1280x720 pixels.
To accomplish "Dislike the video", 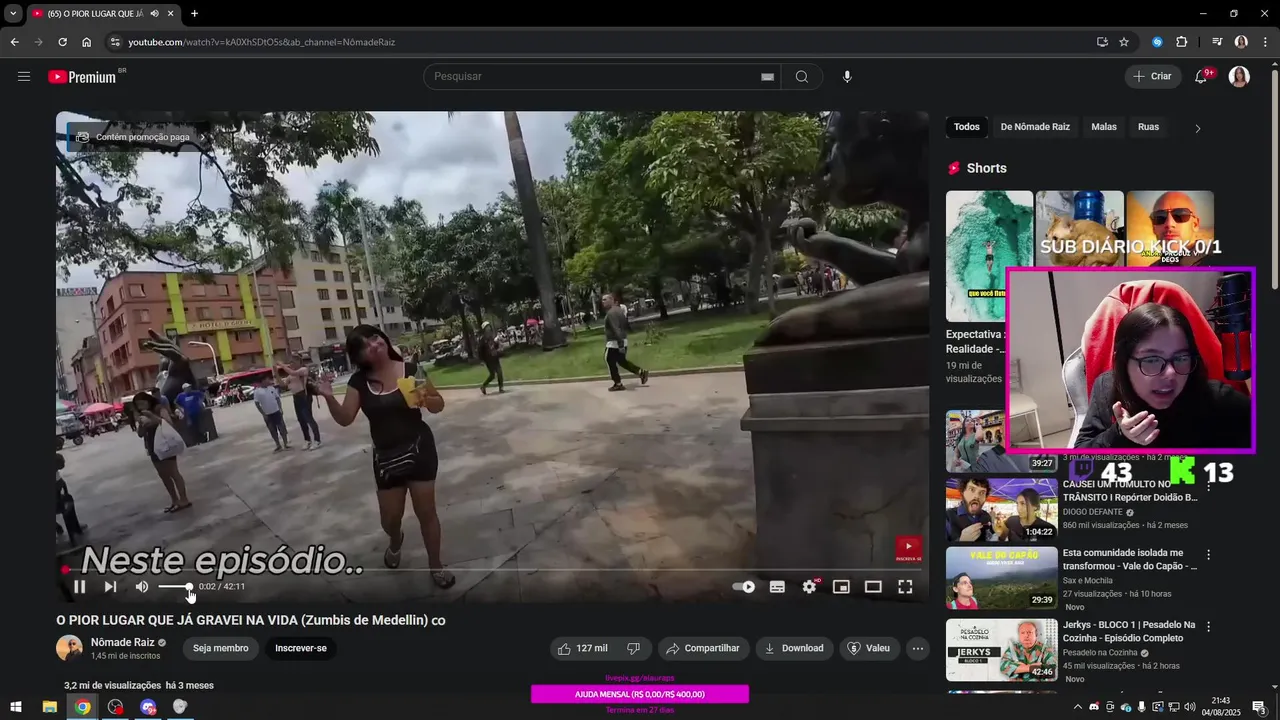I will (x=634, y=648).
